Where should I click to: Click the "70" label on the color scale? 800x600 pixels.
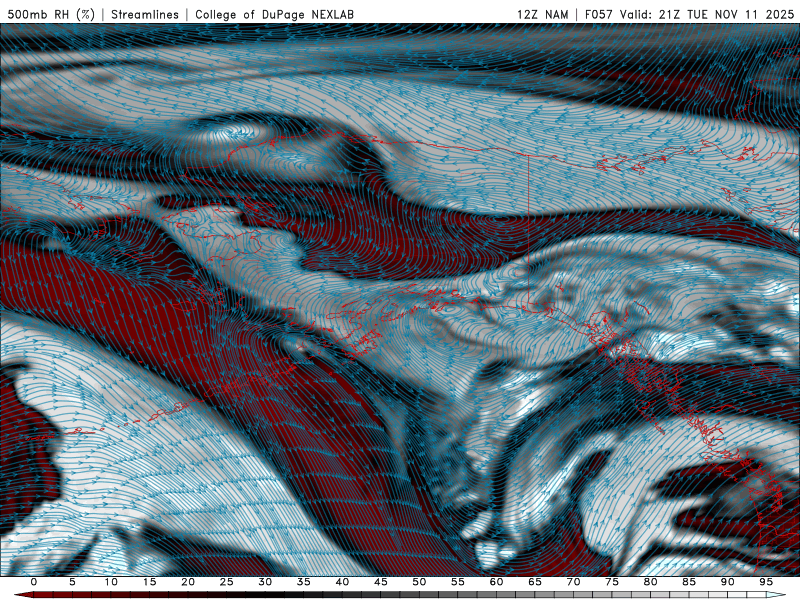(573, 582)
